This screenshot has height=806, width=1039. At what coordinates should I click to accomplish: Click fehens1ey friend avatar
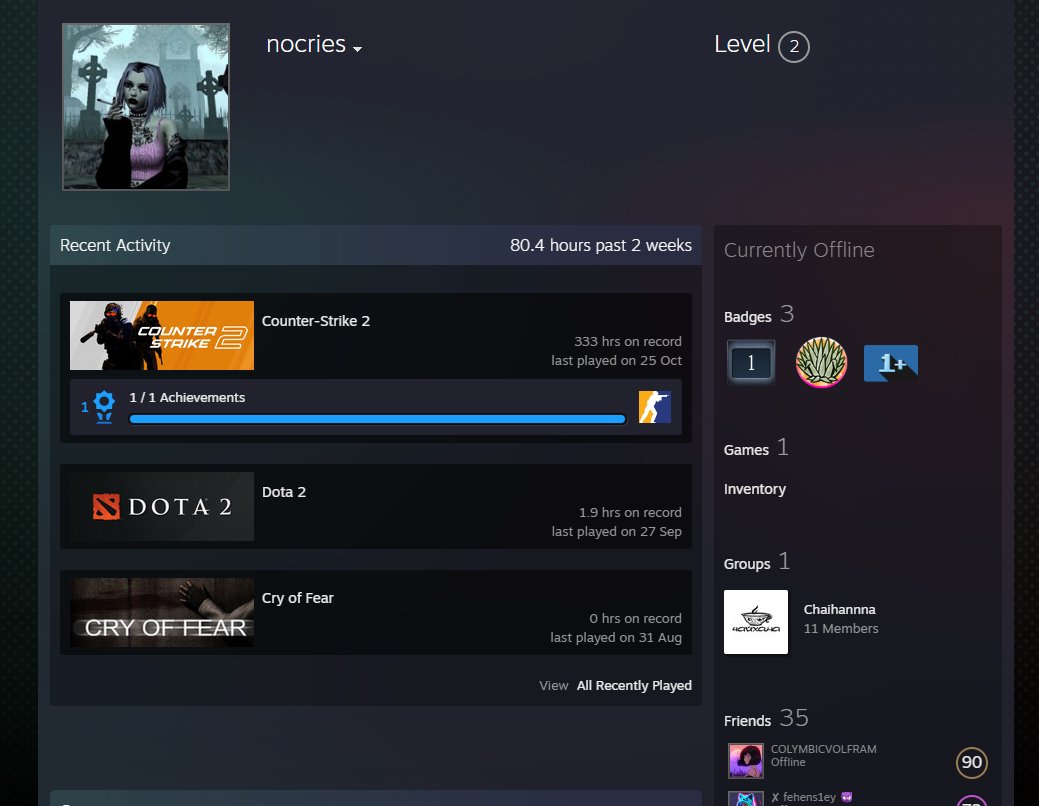tap(745, 799)
